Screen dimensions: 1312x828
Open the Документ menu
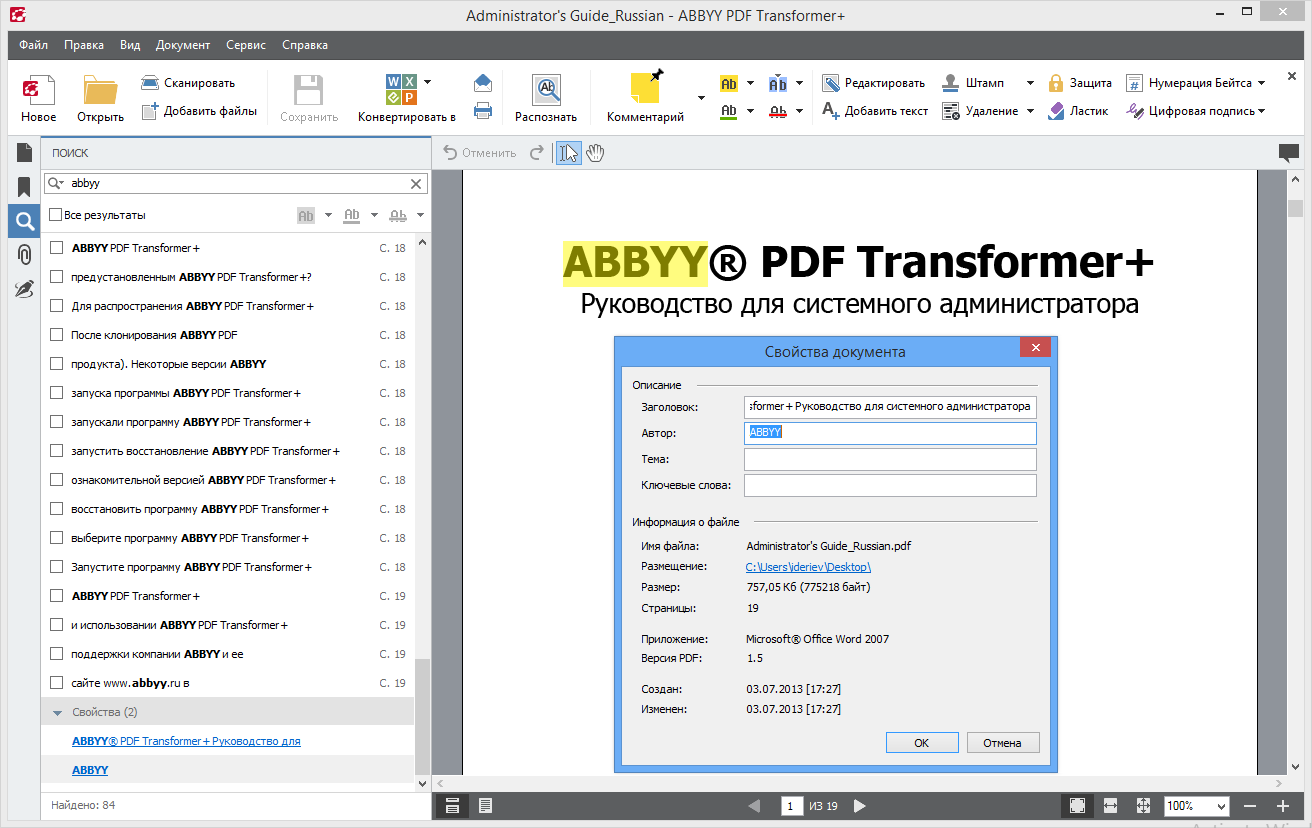coord(183,45)
